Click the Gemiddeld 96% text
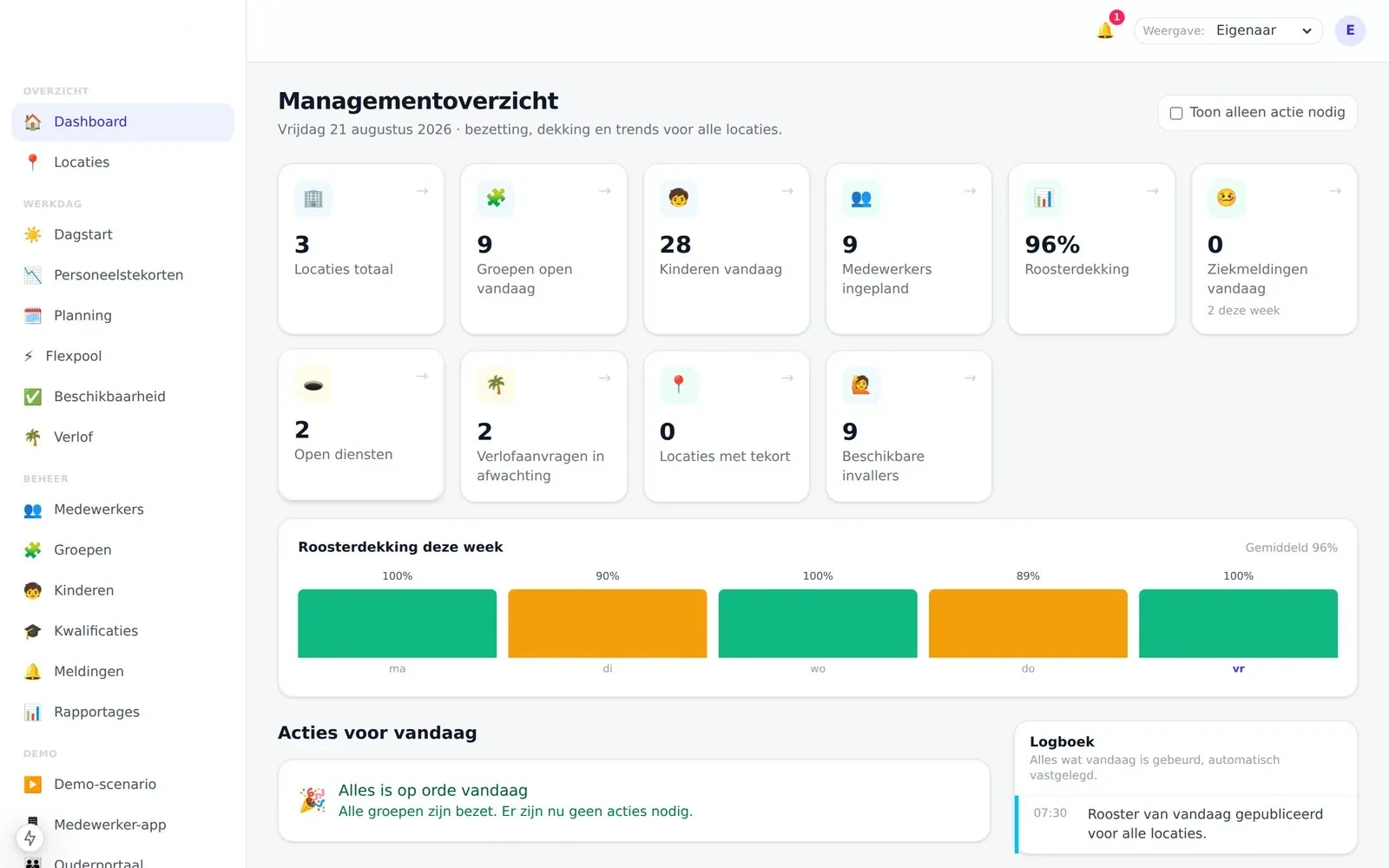 pyautogui.click(x=1291, y=548)
